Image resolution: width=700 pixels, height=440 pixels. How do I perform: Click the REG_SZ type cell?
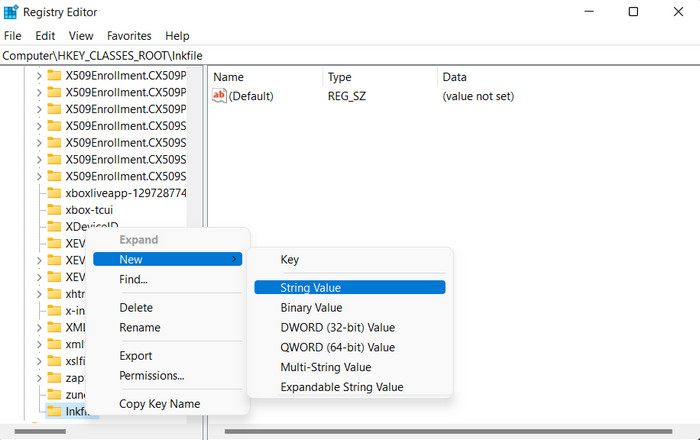pyautogui.click(x=347, y=96)
